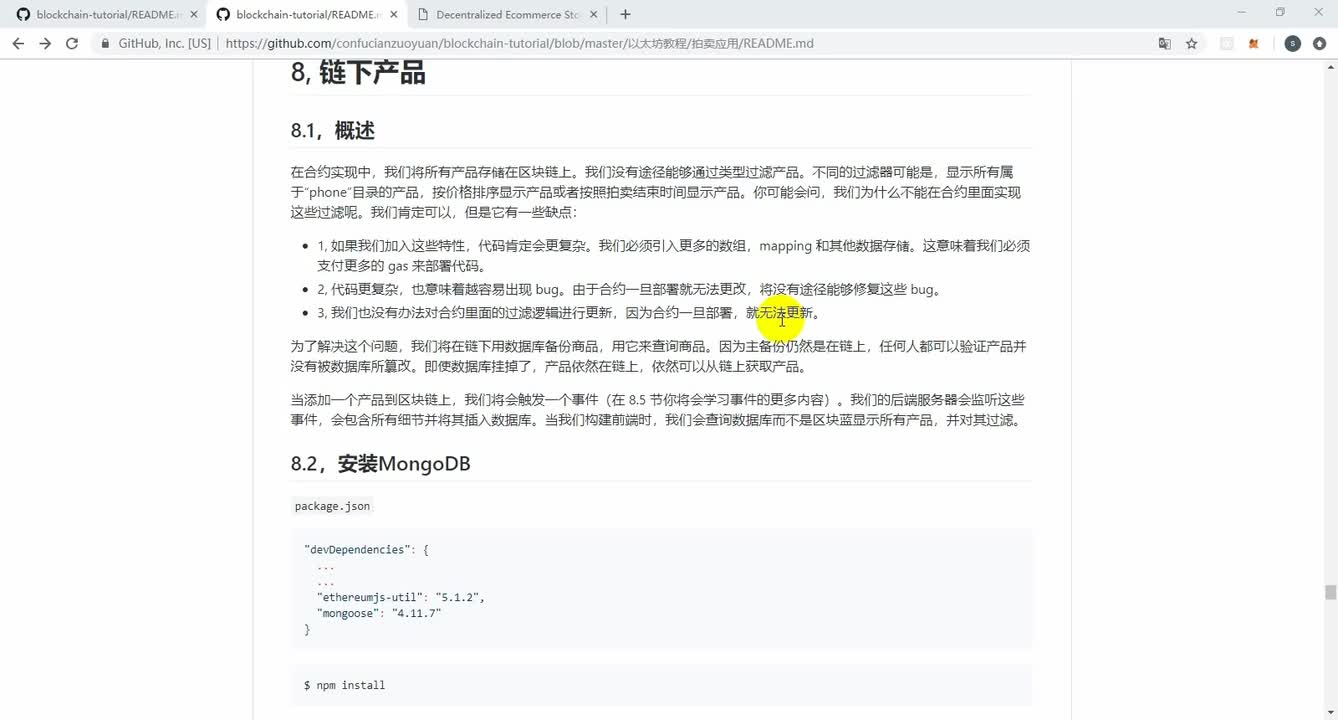Viewport: 1338px width, 720px height.
Task: Click the heading 8.2，安装MongoDB
Action: tap(381, 464)
